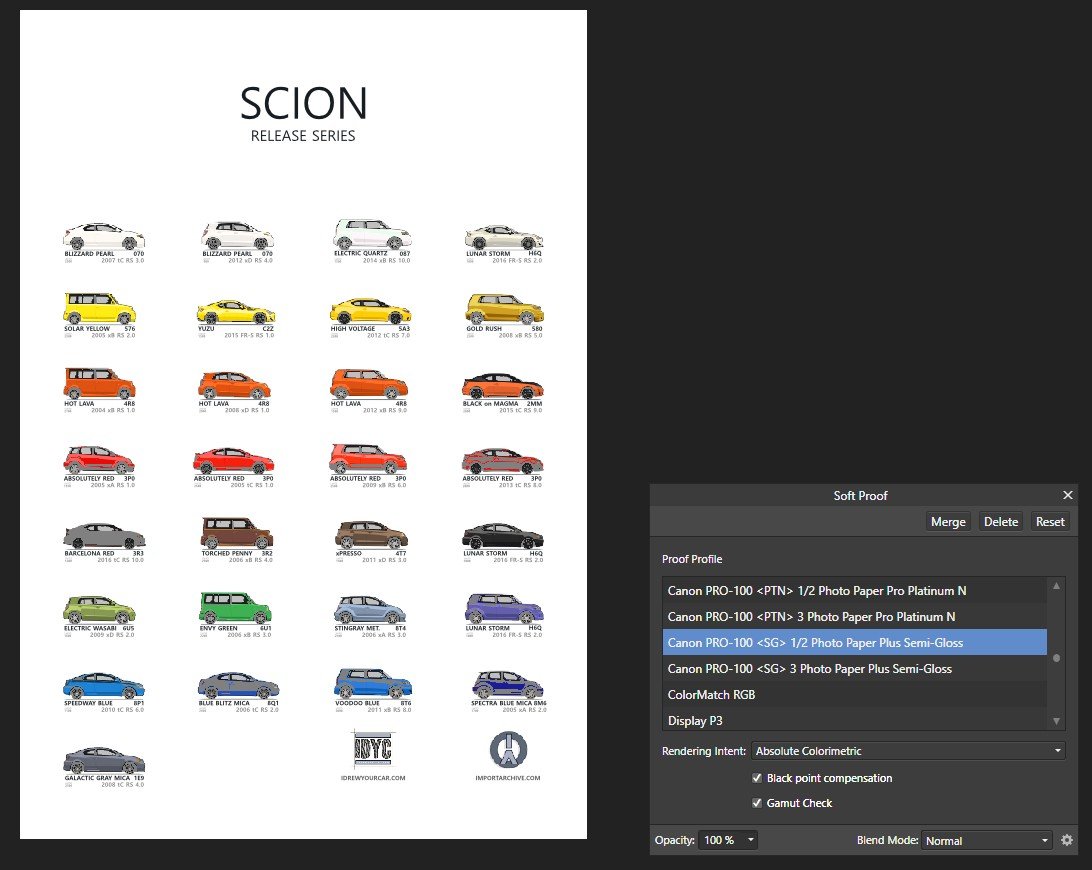
Task: Open the Rendering Intent dropdown
Action: click(908, 751)
